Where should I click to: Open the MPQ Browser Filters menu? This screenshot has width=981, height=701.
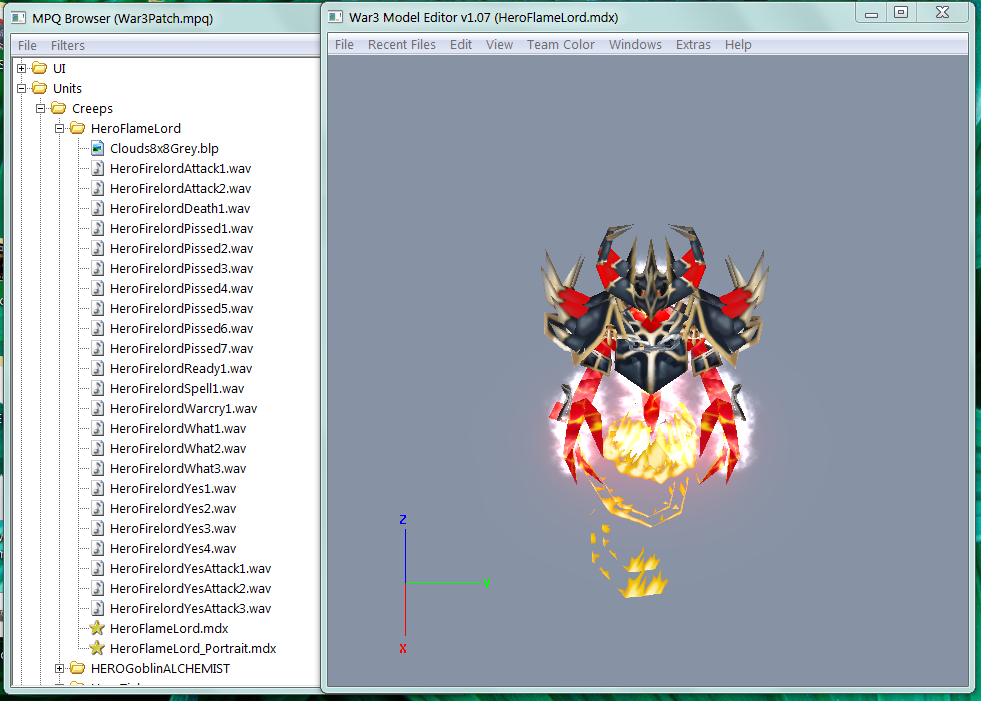[68, 45]
